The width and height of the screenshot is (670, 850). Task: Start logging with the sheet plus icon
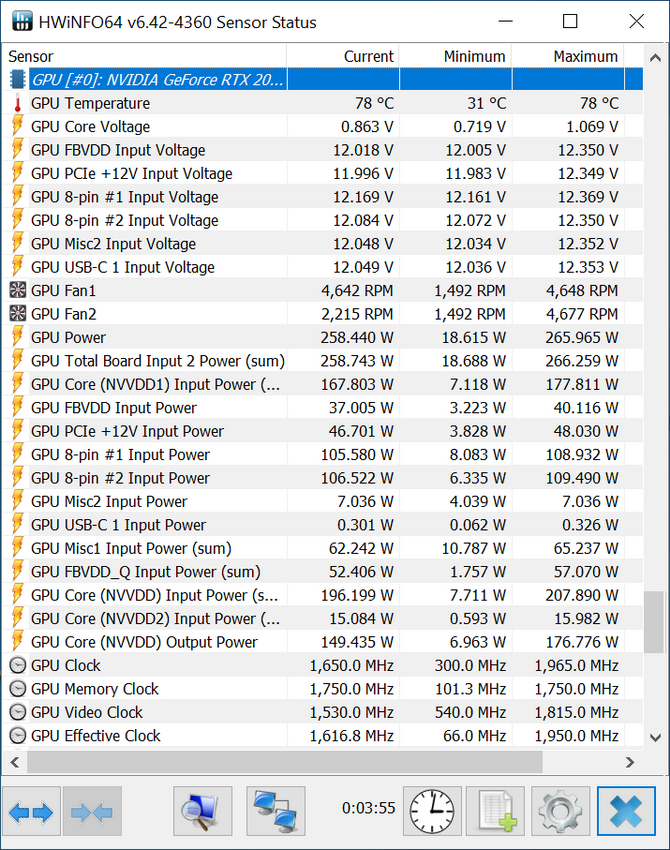pyautogui.click(x=496, y=812)
